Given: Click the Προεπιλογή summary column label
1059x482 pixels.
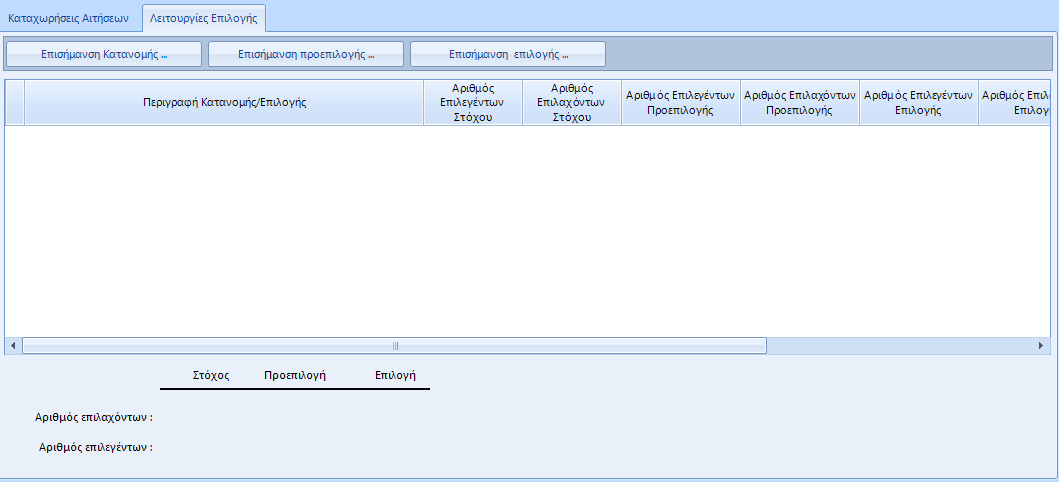Looking at the screenshot, I should click(296, 375).
